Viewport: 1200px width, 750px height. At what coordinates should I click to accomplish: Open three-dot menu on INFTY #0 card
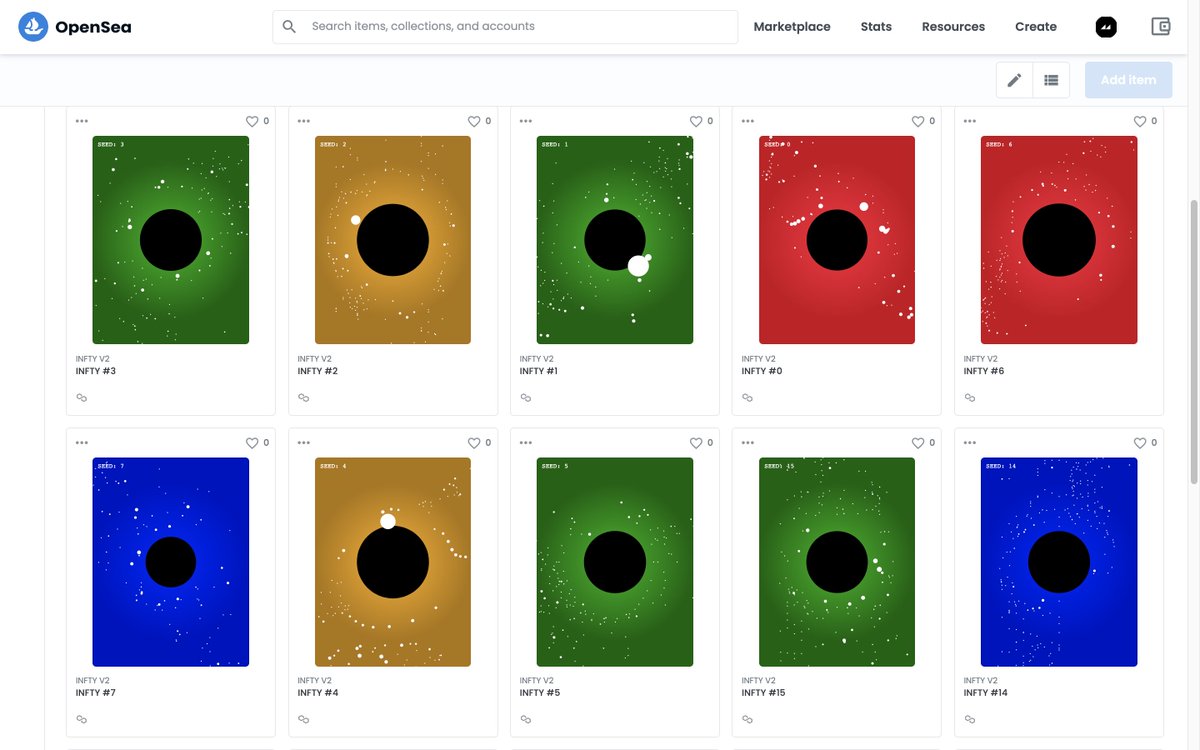pos(748,121)
